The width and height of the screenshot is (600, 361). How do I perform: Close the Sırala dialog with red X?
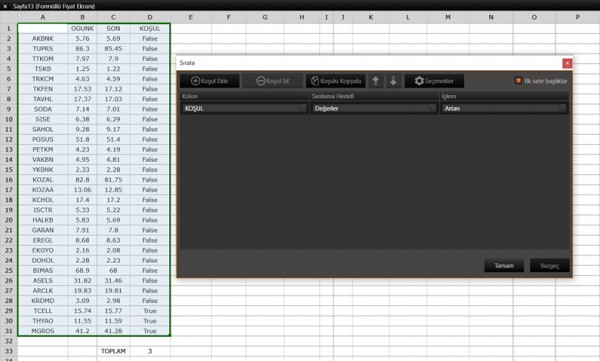pyautogui.click(x=567, y=63)
